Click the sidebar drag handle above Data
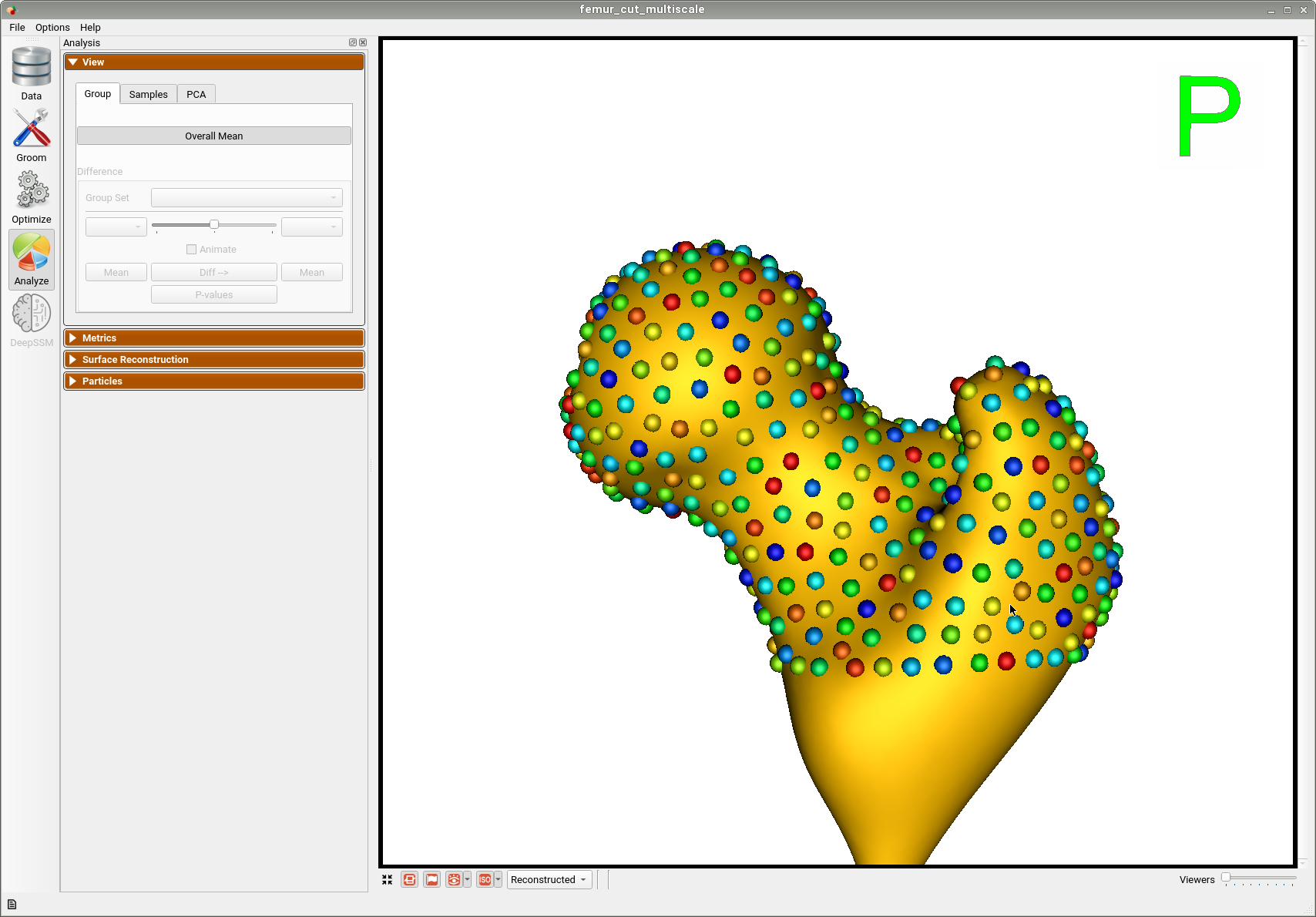This screenshot has height=917, width=1316. point(32,39)
